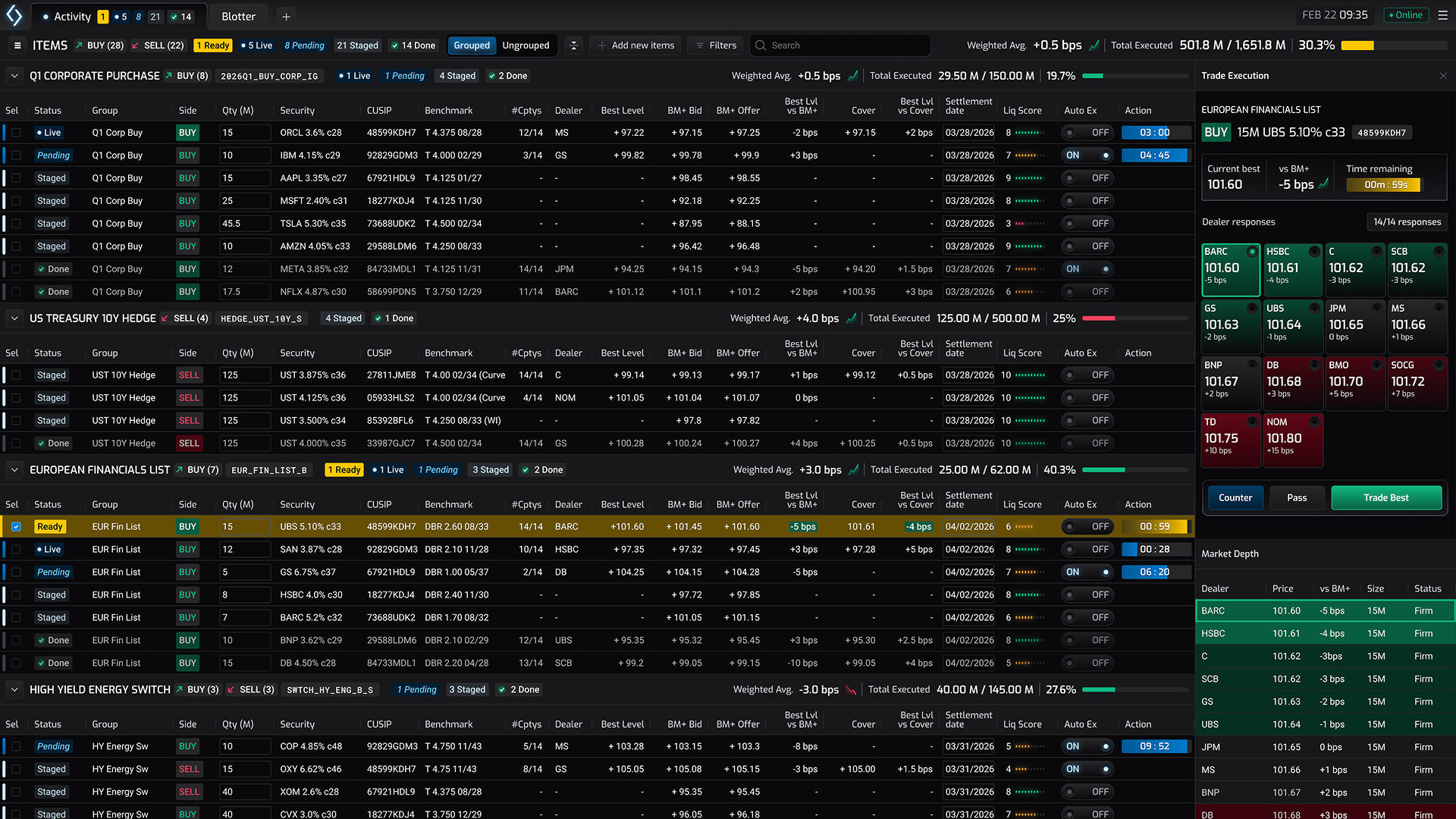Image resolution: width=1456 pixels, height=819 pixels.
Task: Click the Counter button
Action: click(x=1235, y=498)
